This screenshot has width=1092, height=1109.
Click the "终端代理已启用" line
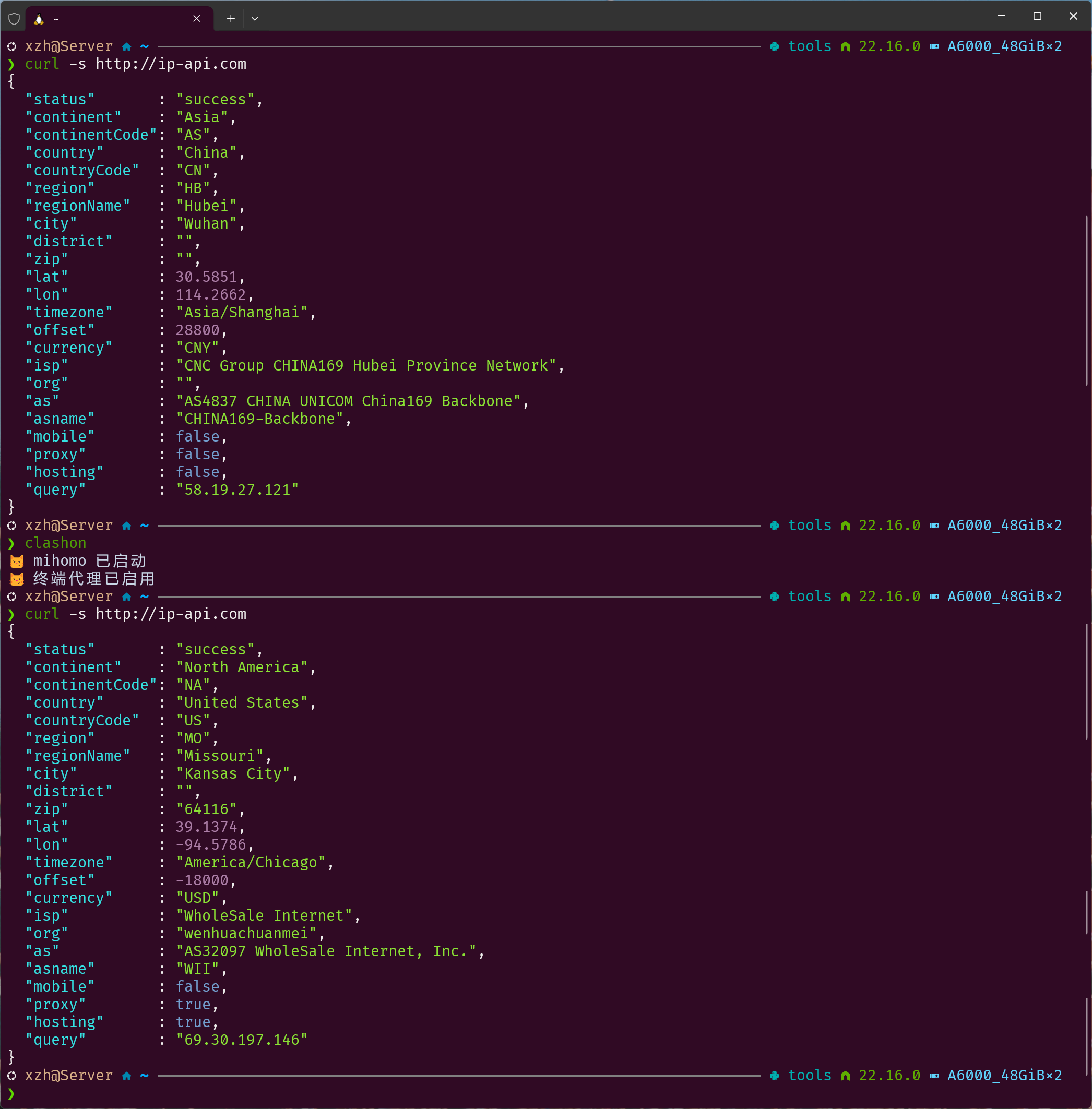coord(82,579)
